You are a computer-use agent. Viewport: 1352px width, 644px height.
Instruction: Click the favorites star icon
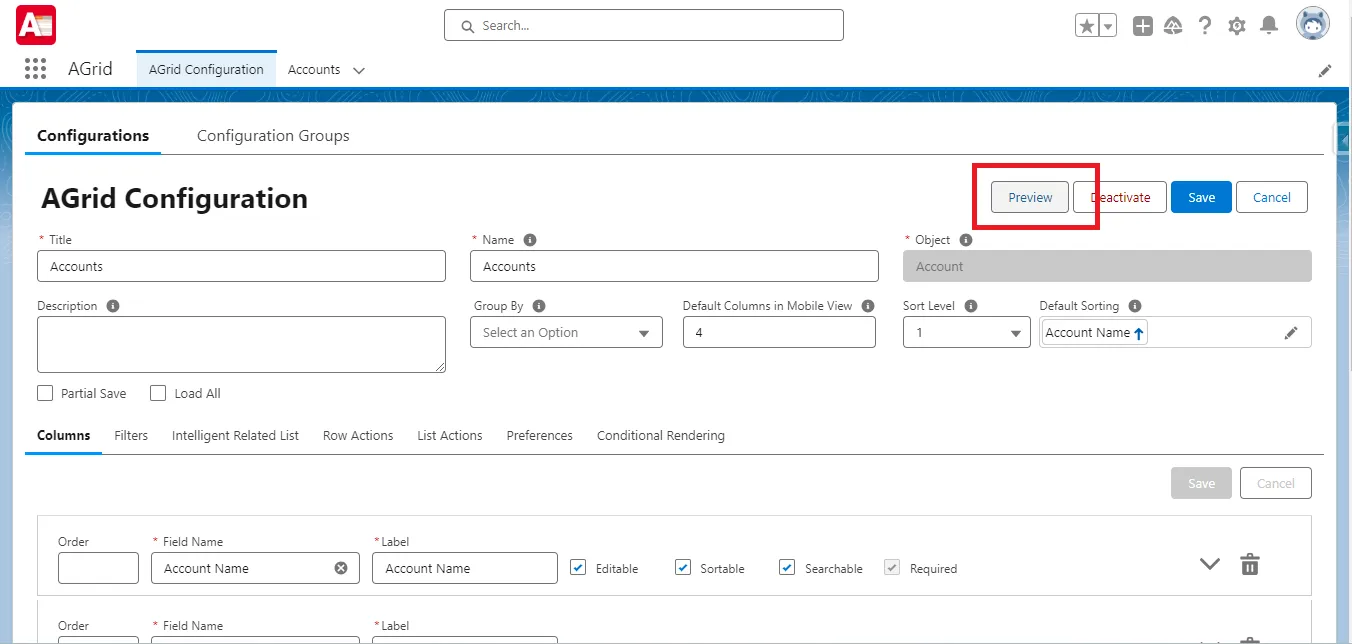click(1087, 24)
